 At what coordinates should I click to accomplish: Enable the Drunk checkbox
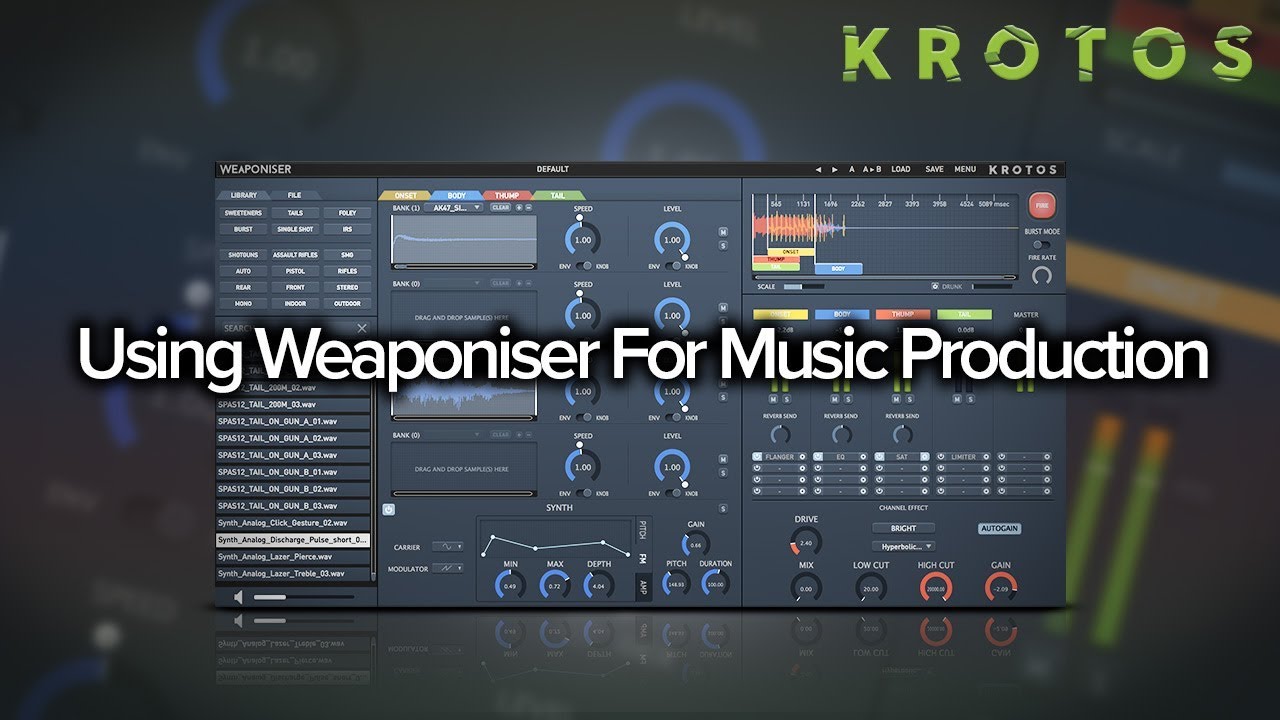(935, 286)
